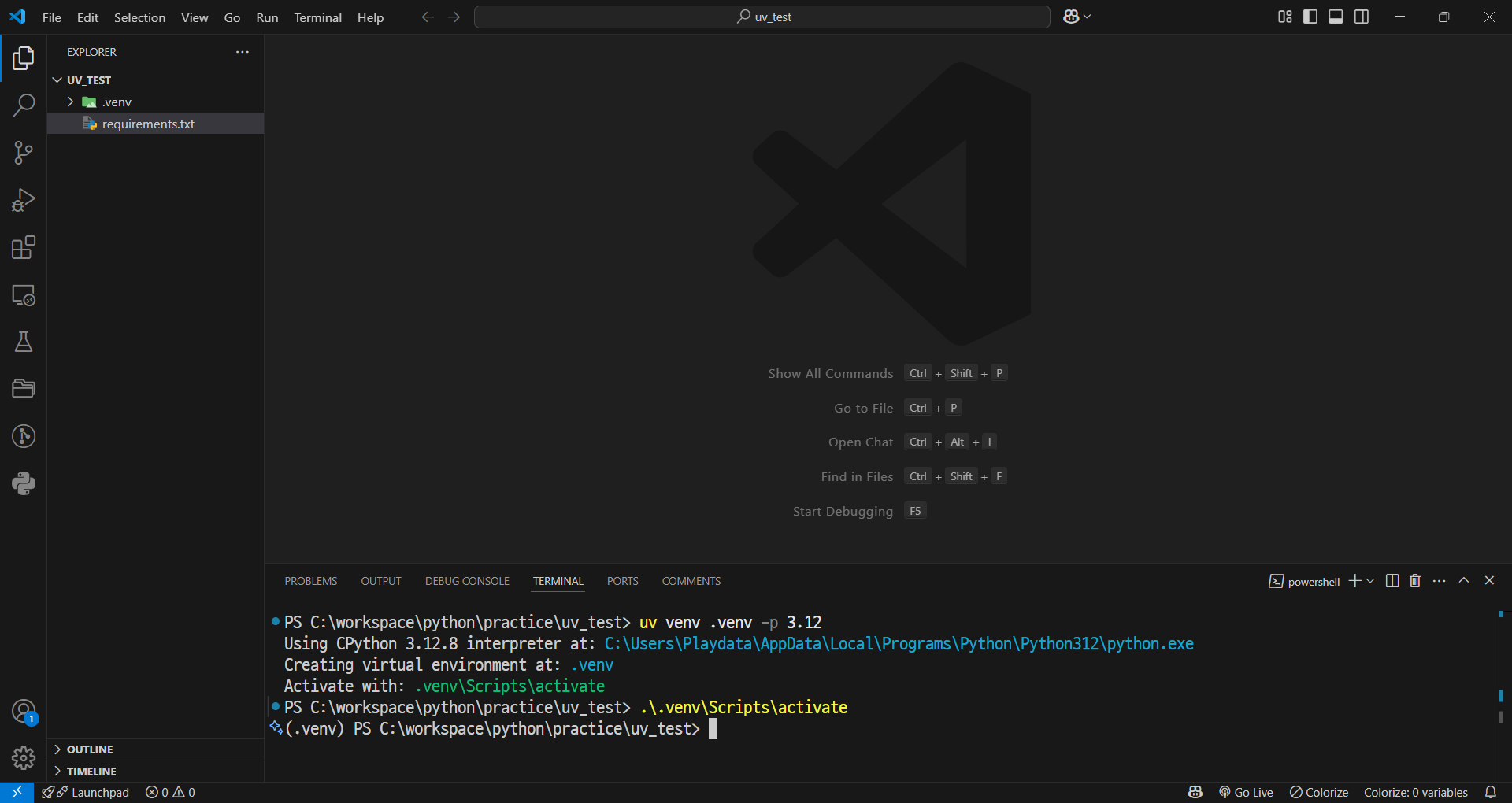Screen dimensions: 1512x803
Task: Open the Run menu
Action: pos(267,17)
